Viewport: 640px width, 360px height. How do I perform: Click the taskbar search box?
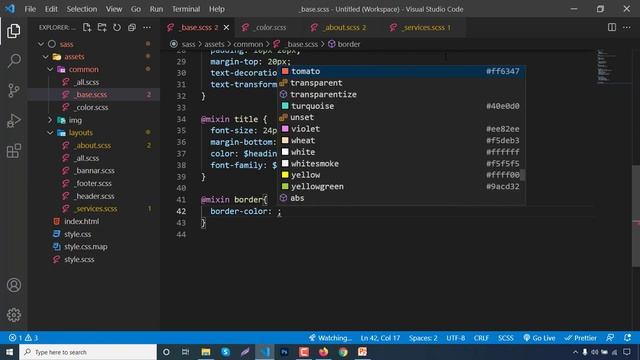[88, 352]
